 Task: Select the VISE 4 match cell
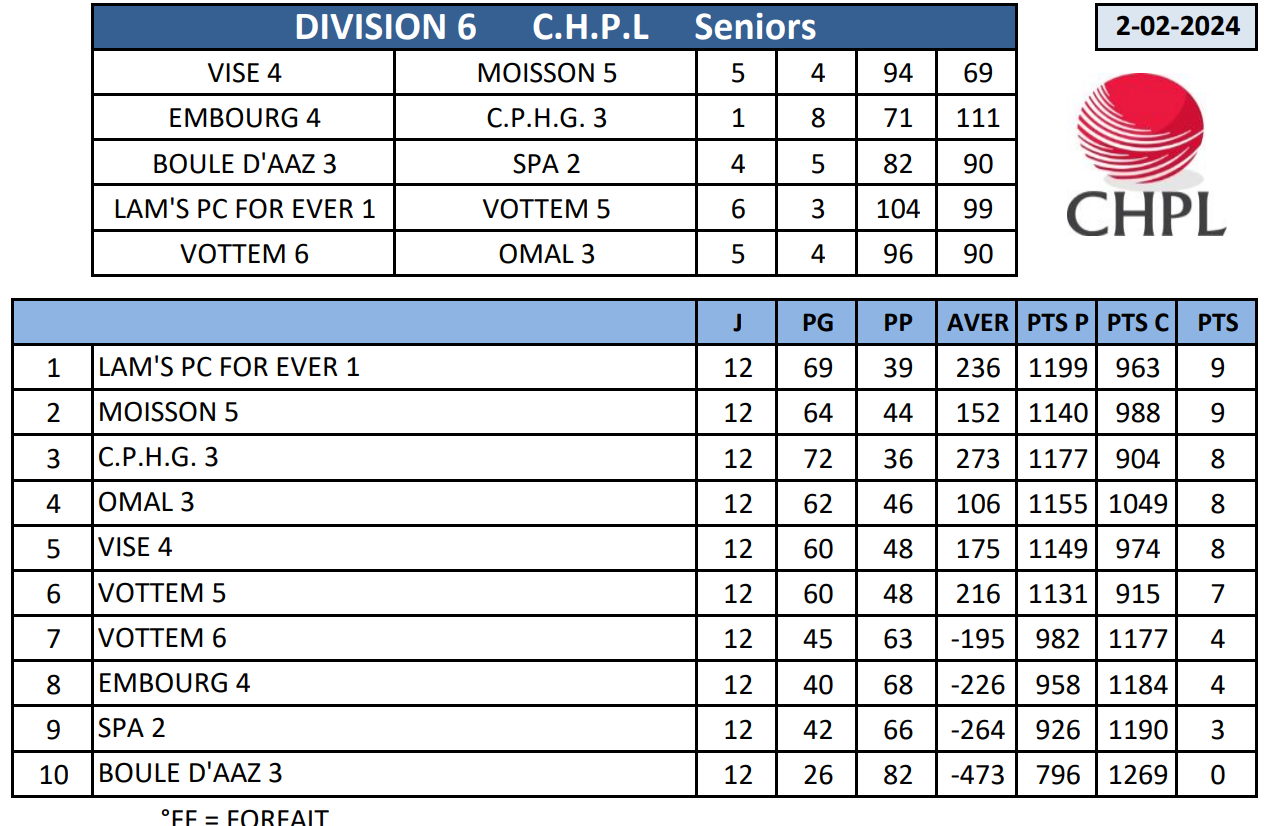[x=244, y=73]
